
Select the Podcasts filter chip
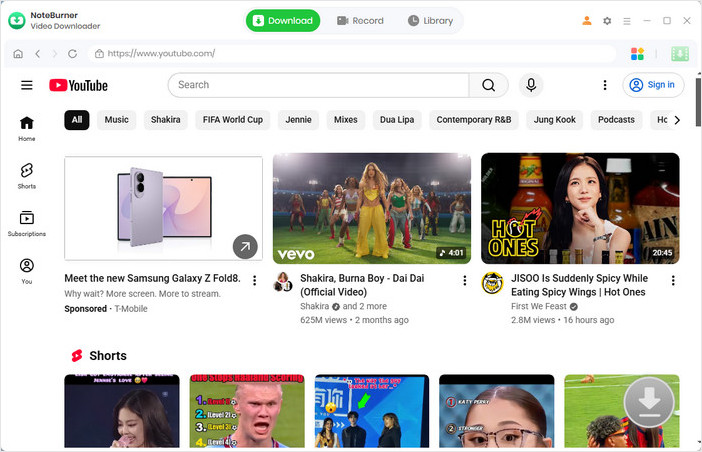[x=616, y=120]
